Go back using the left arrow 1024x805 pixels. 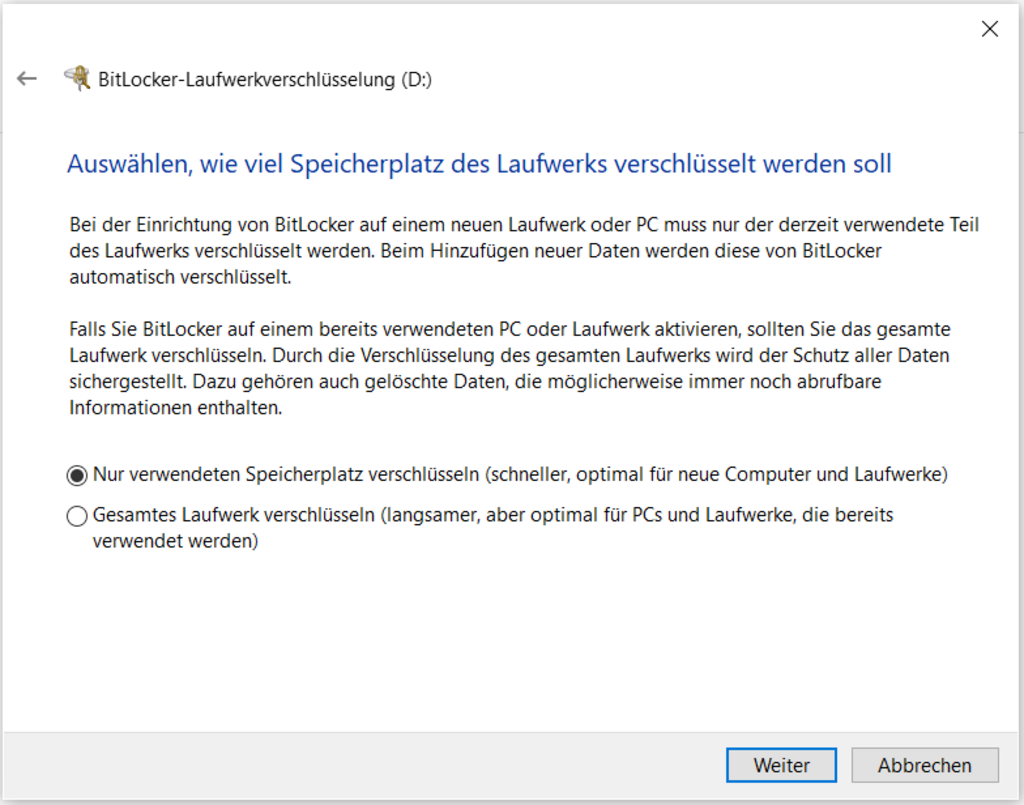click(27, 79)
